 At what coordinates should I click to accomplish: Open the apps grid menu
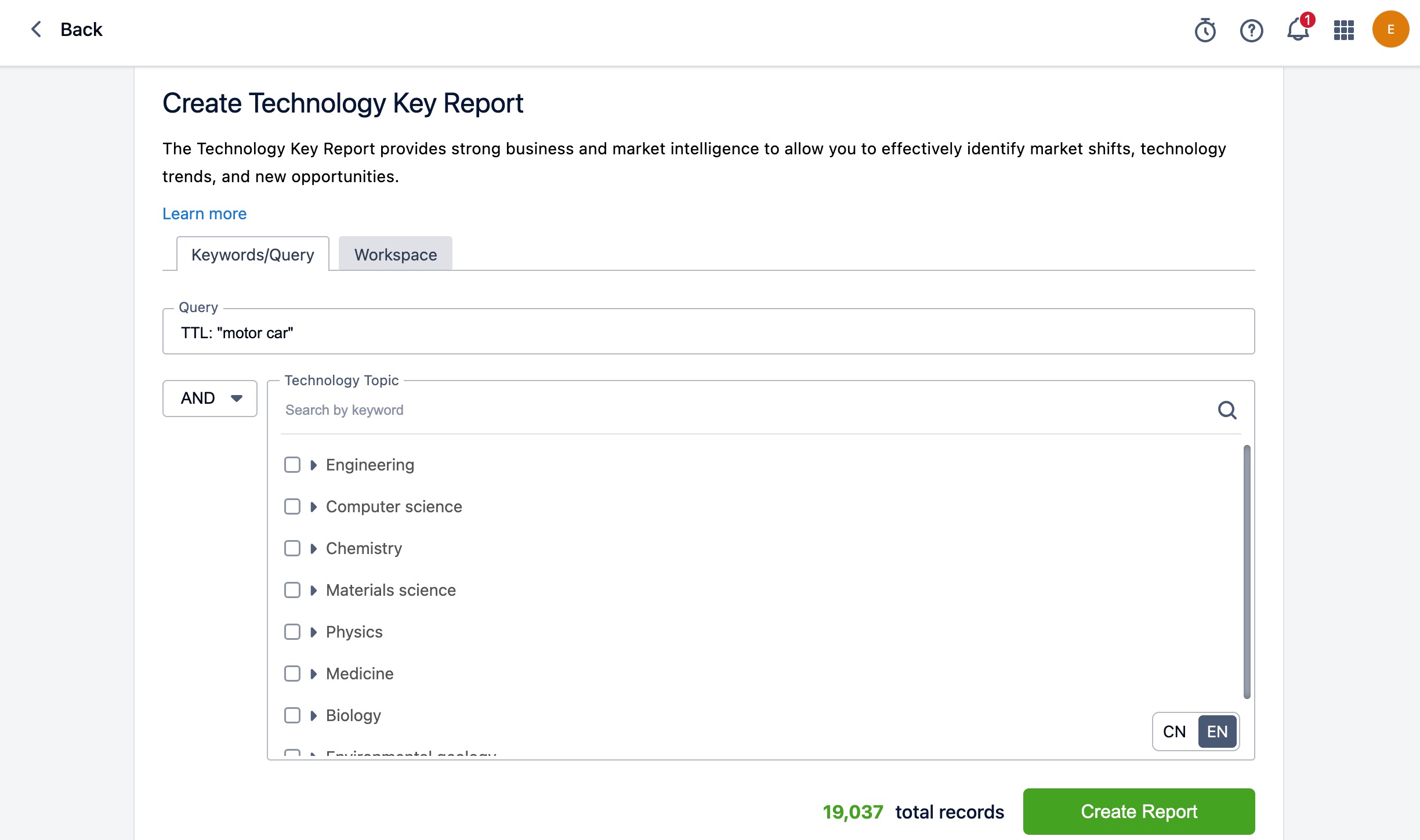(1343, 30)
